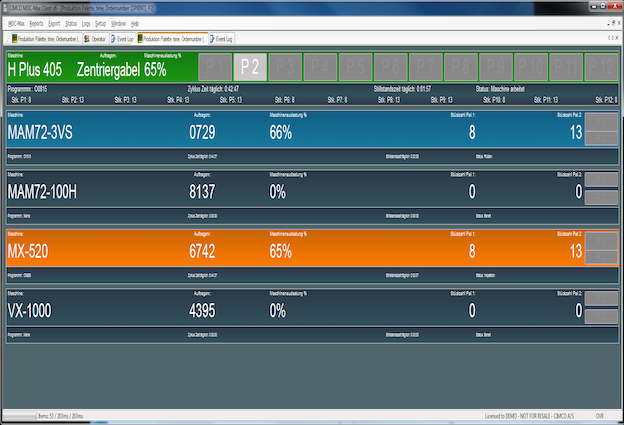Click the license text in status bar

(529, 416)
